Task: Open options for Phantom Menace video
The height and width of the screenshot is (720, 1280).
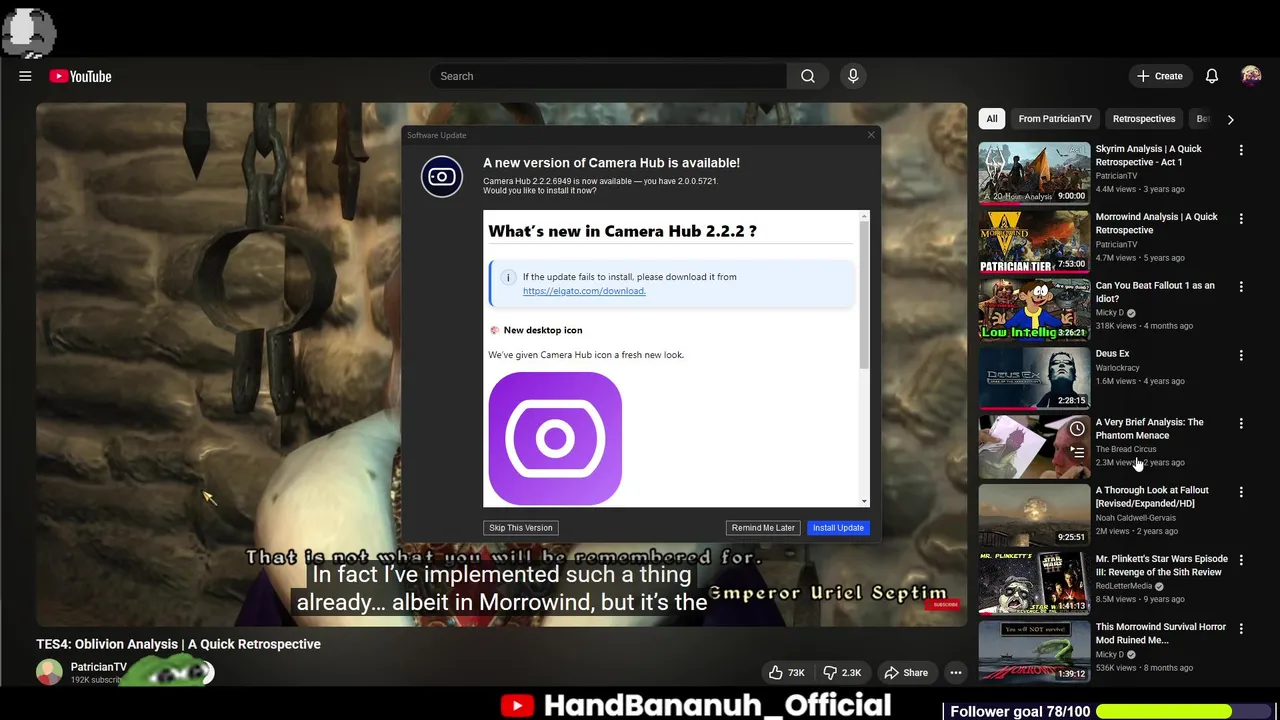Action: pos(1241,424)
